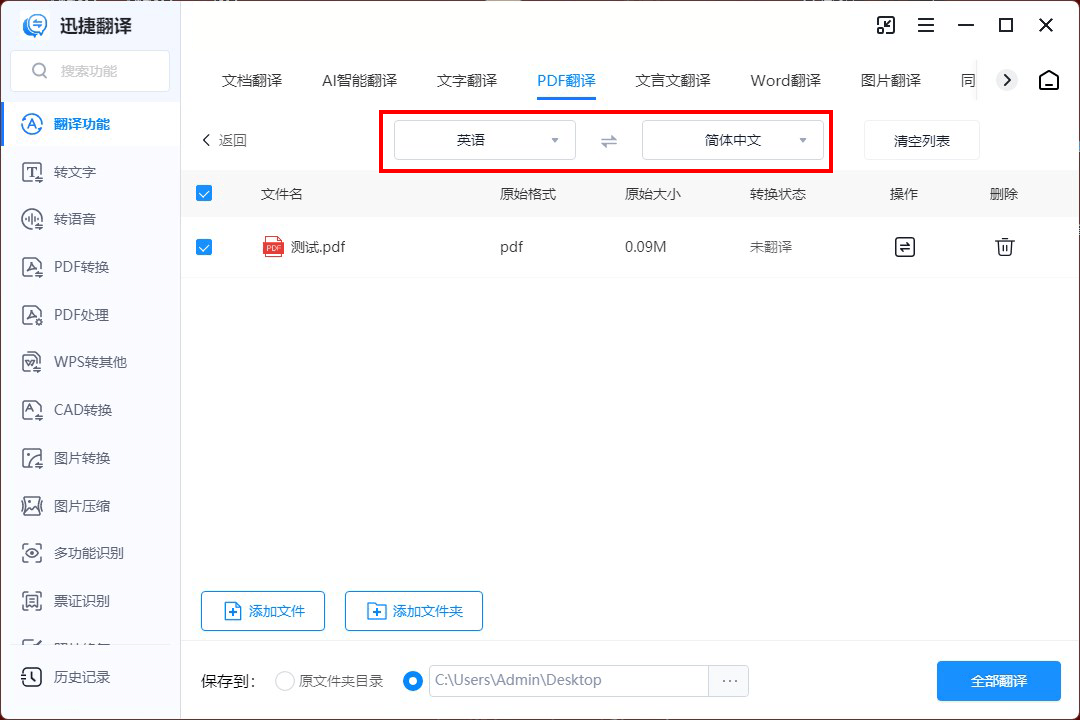Screen dimensions: 1080x720
Task: Click the 添加文件 button
Action: [263, 611]
